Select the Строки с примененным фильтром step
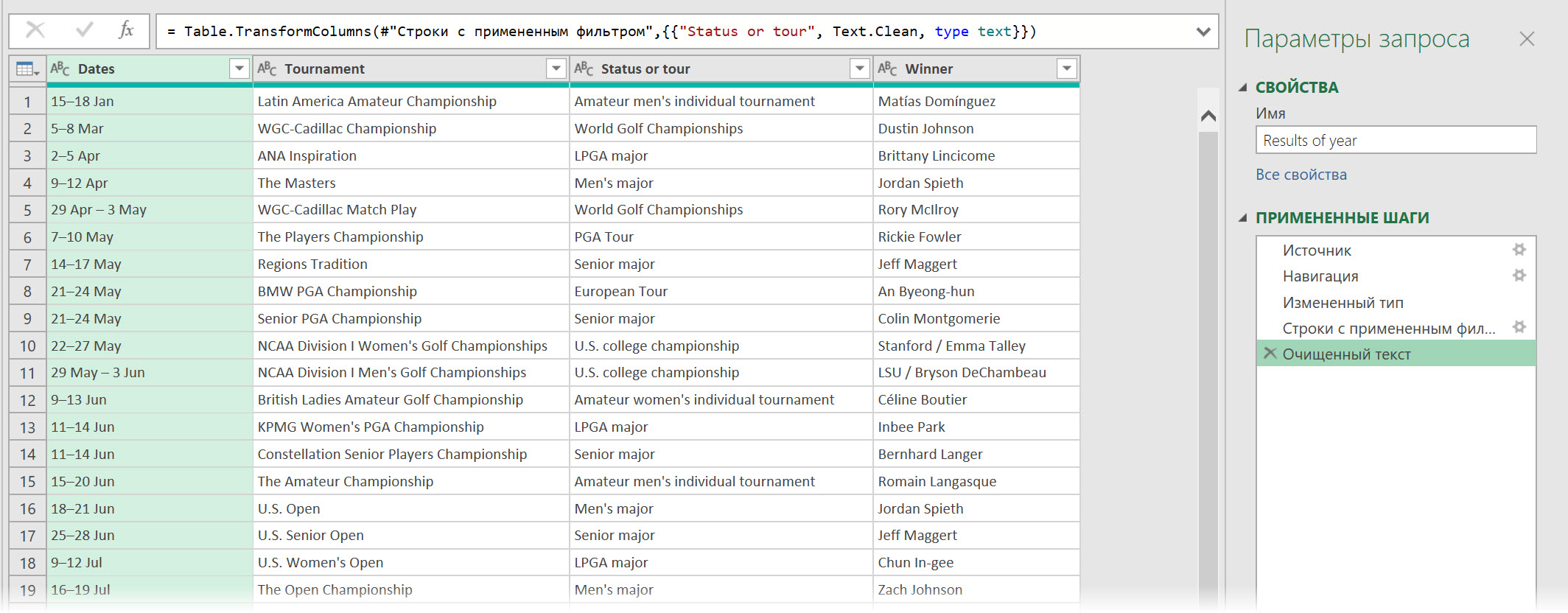1568x613 pixels. coord(1396,328)
